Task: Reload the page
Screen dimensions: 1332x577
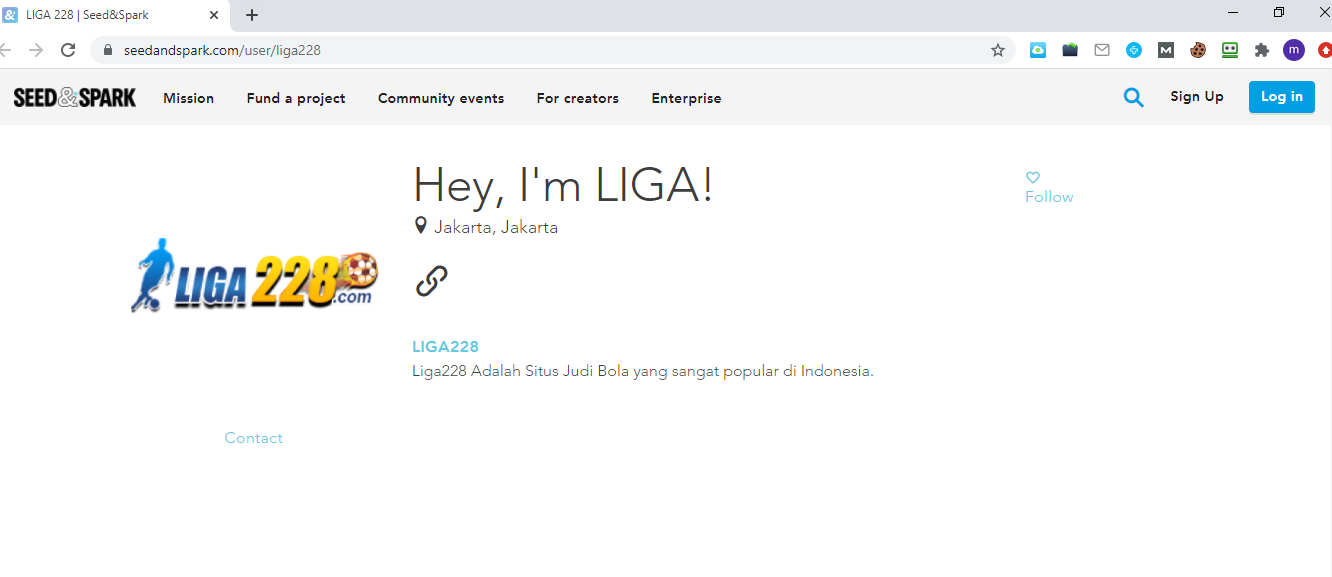Action: 68,50
